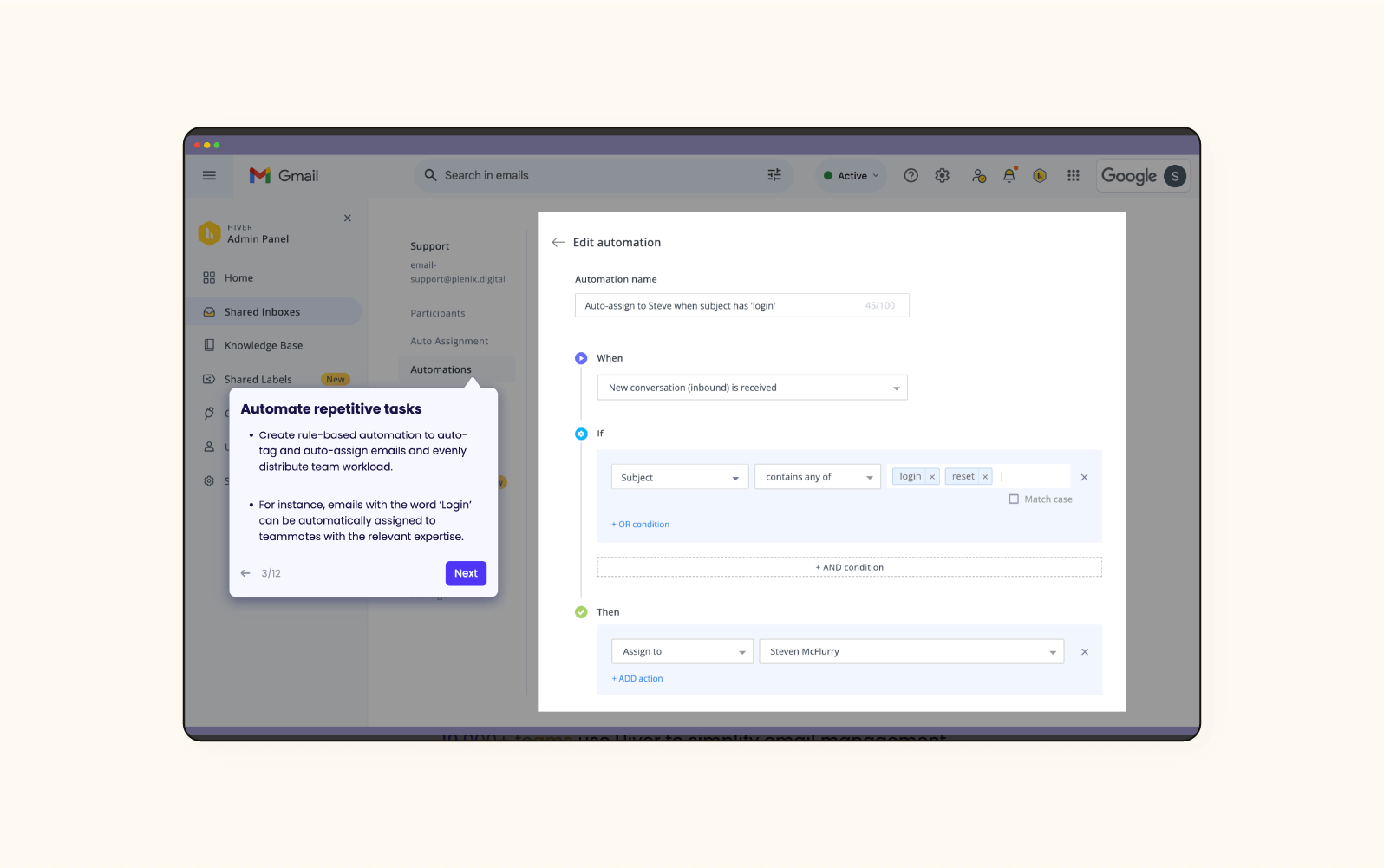Open the Active status dropdown
The width and height of the screenshot is (1384, 868).
click(852, 175)
